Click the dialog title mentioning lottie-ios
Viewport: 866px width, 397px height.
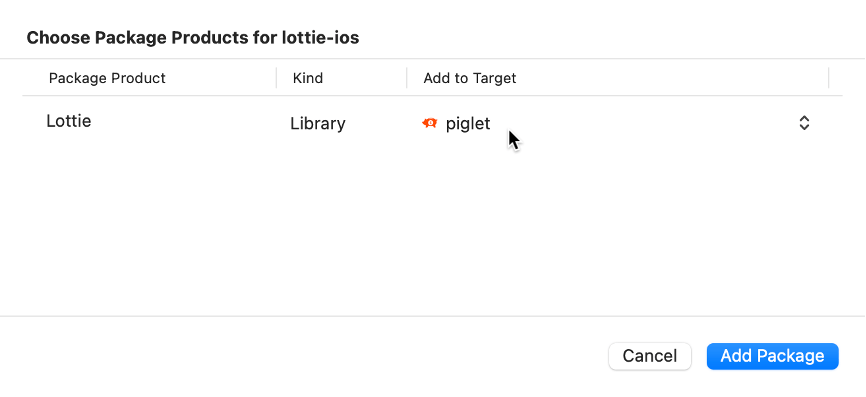[193, 38]
